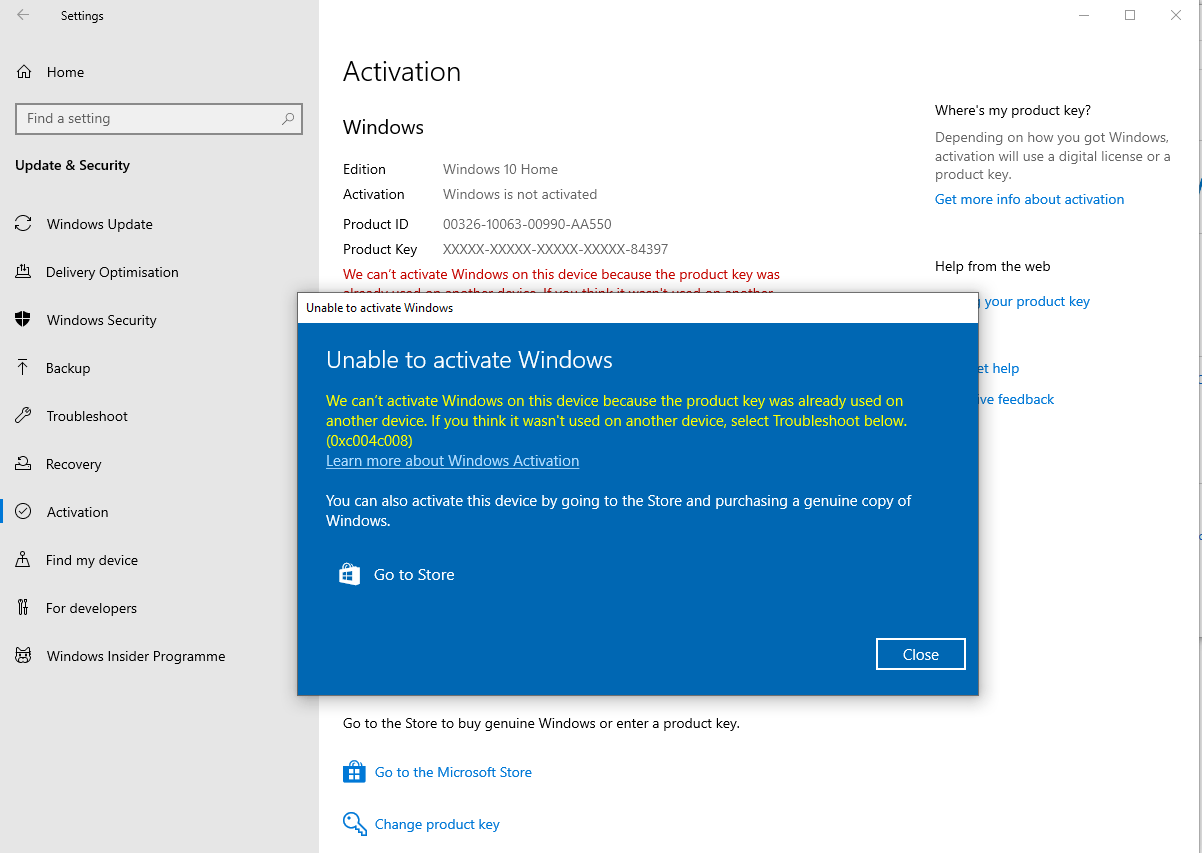Open the Home icon in the sidebar
1202x853 pixels.
point(23,72)
